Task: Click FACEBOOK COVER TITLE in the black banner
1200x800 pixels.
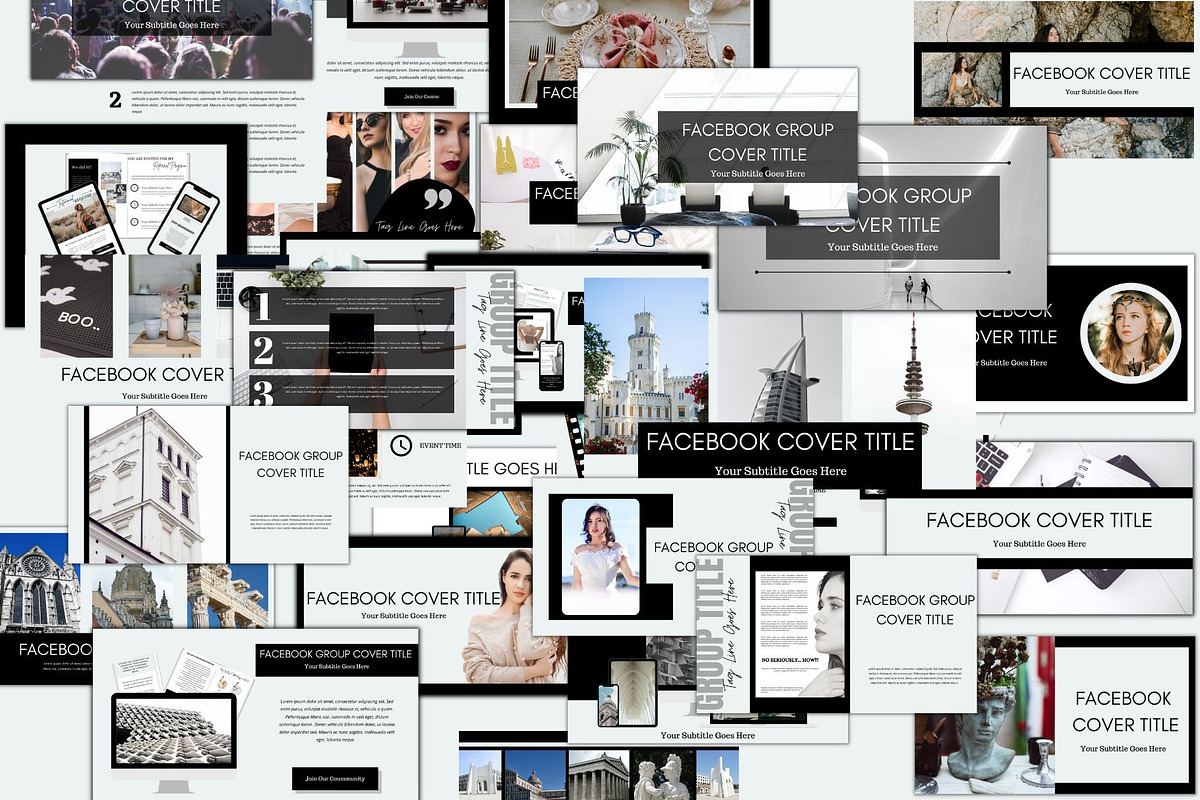Action: click(x=778, y=442)
